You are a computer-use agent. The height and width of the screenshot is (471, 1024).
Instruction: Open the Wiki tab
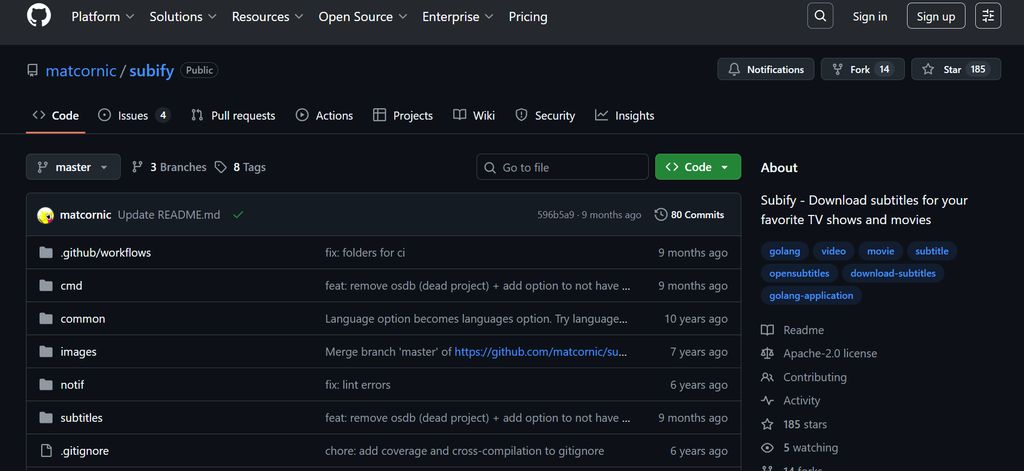click(474, 116)
